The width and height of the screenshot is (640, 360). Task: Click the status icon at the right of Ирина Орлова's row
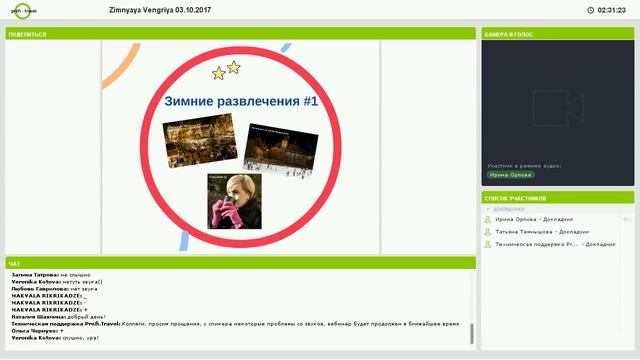[x=627, y=220]
